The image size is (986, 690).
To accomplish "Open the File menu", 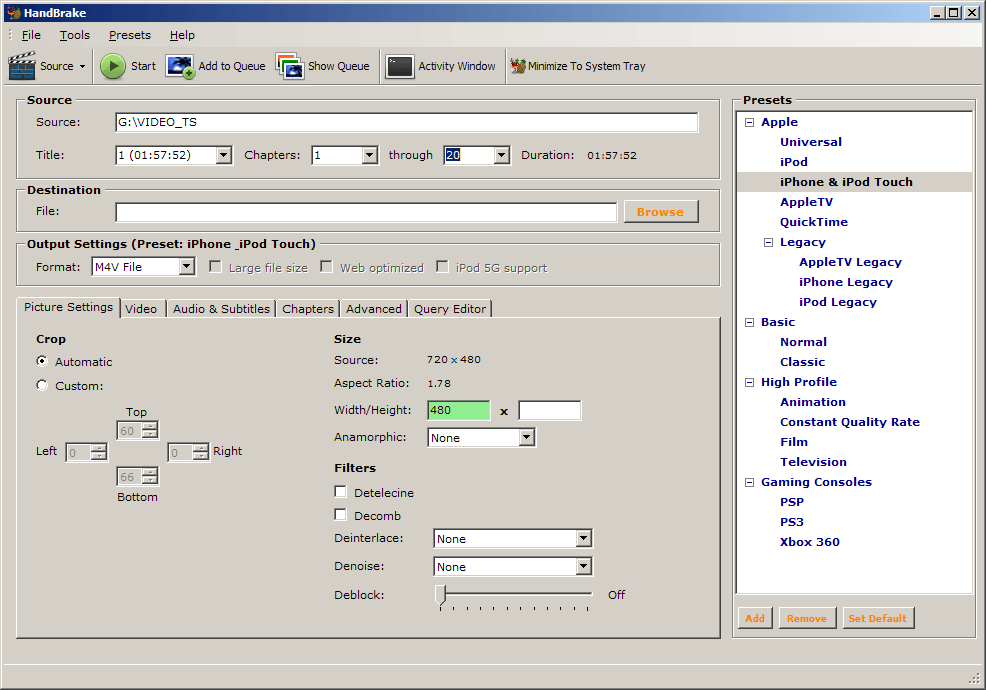I will 31,35.
